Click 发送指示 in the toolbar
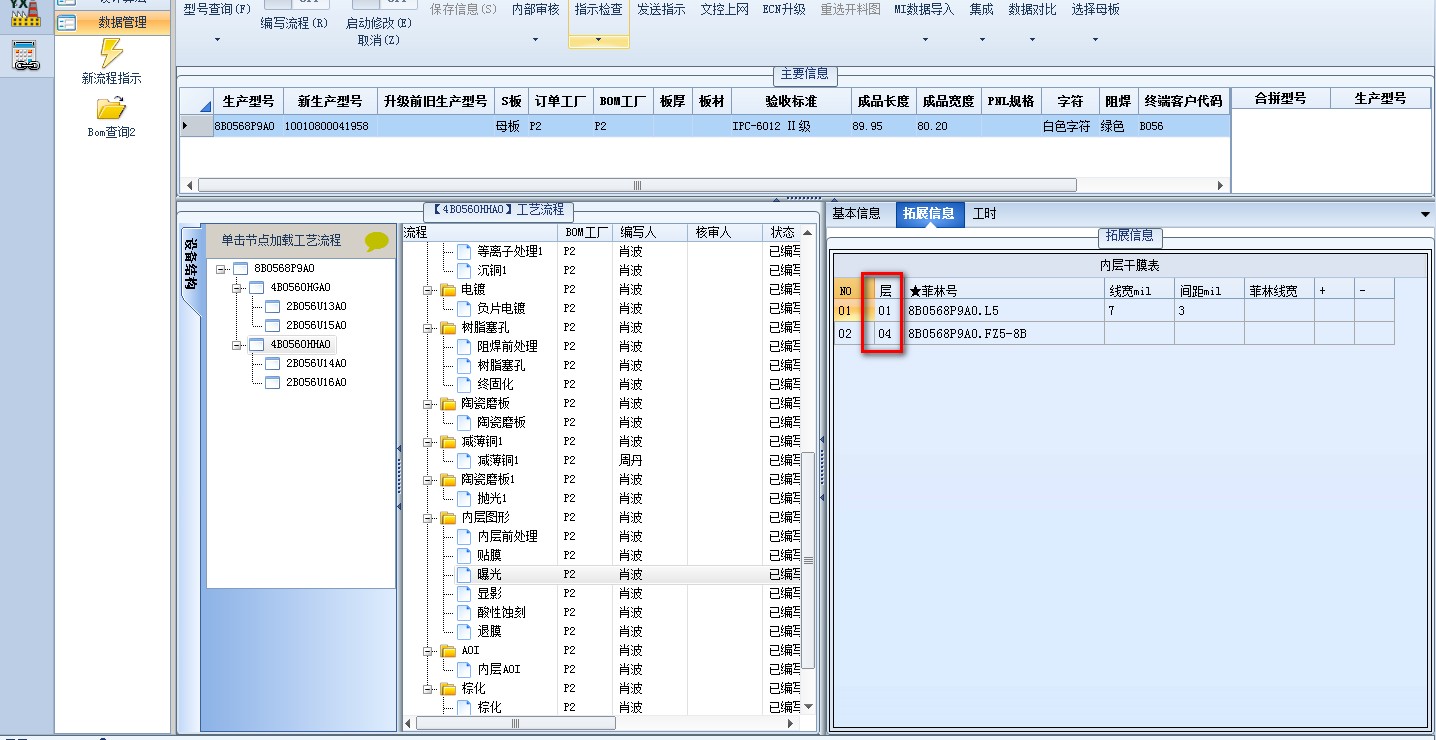The height and width of the screenshot is (740, 1436). tap(661, 9)
